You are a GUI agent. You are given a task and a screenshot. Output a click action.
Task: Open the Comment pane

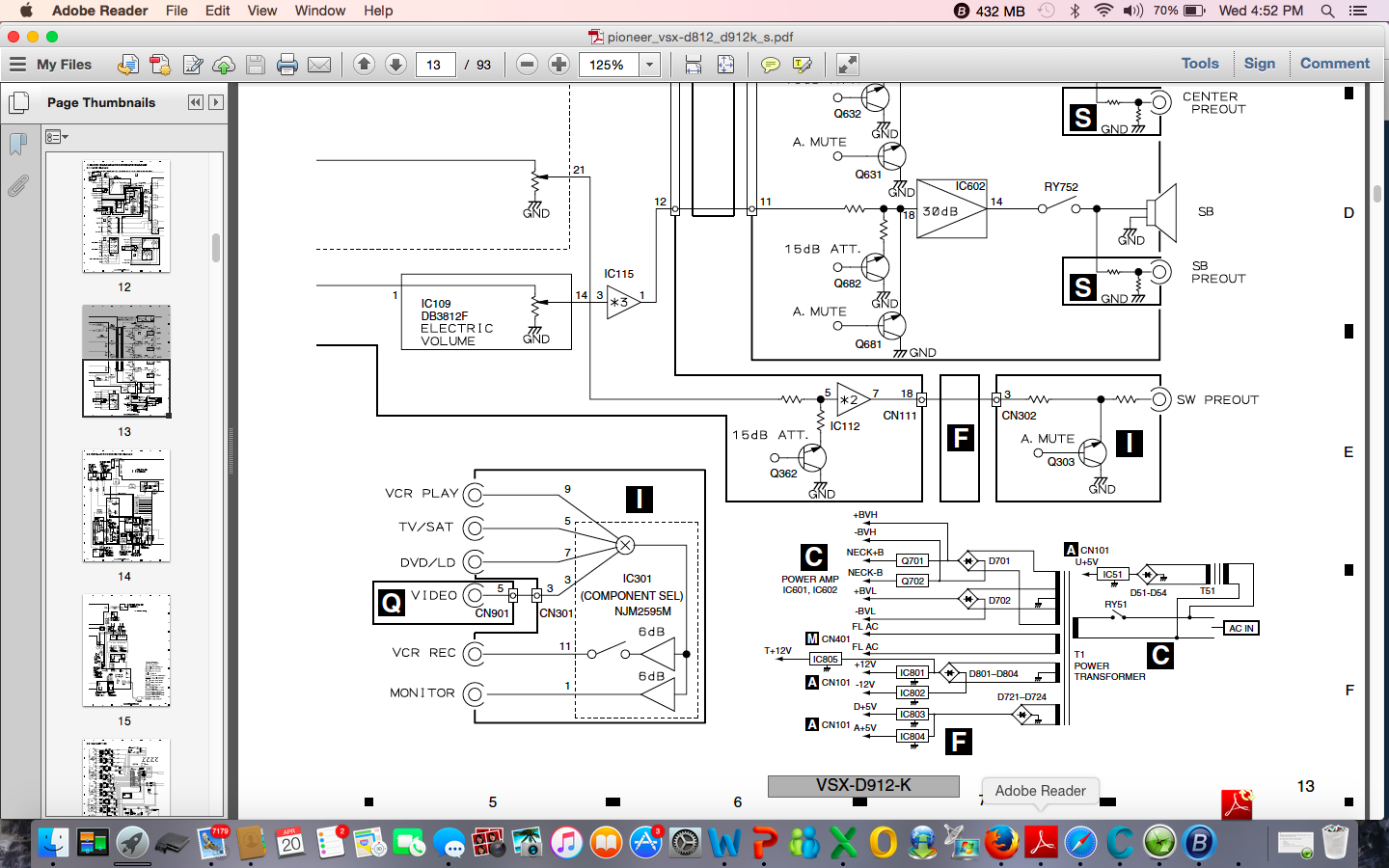pos(1335,64)
